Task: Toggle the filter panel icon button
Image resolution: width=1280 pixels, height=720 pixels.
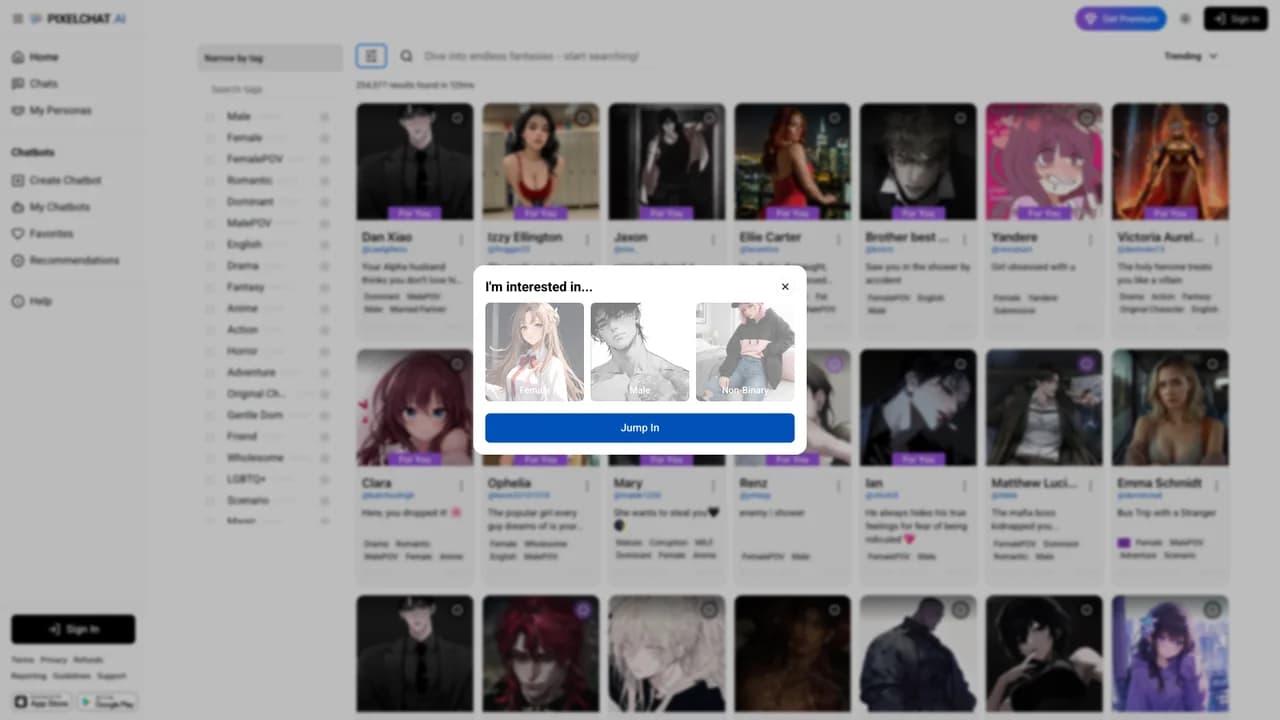Action: pyautogui.click(x=371, y=56)
